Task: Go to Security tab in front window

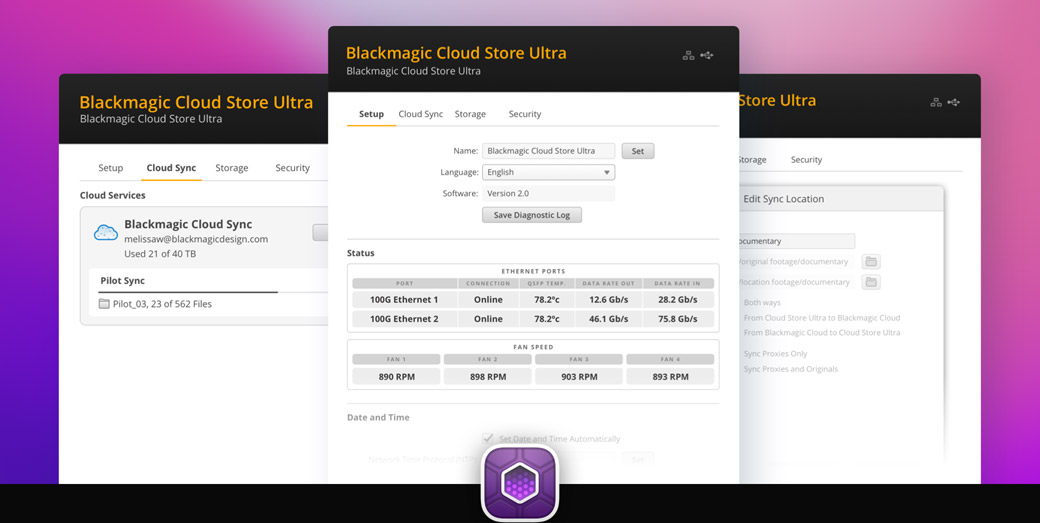Action: coord(525,114)
